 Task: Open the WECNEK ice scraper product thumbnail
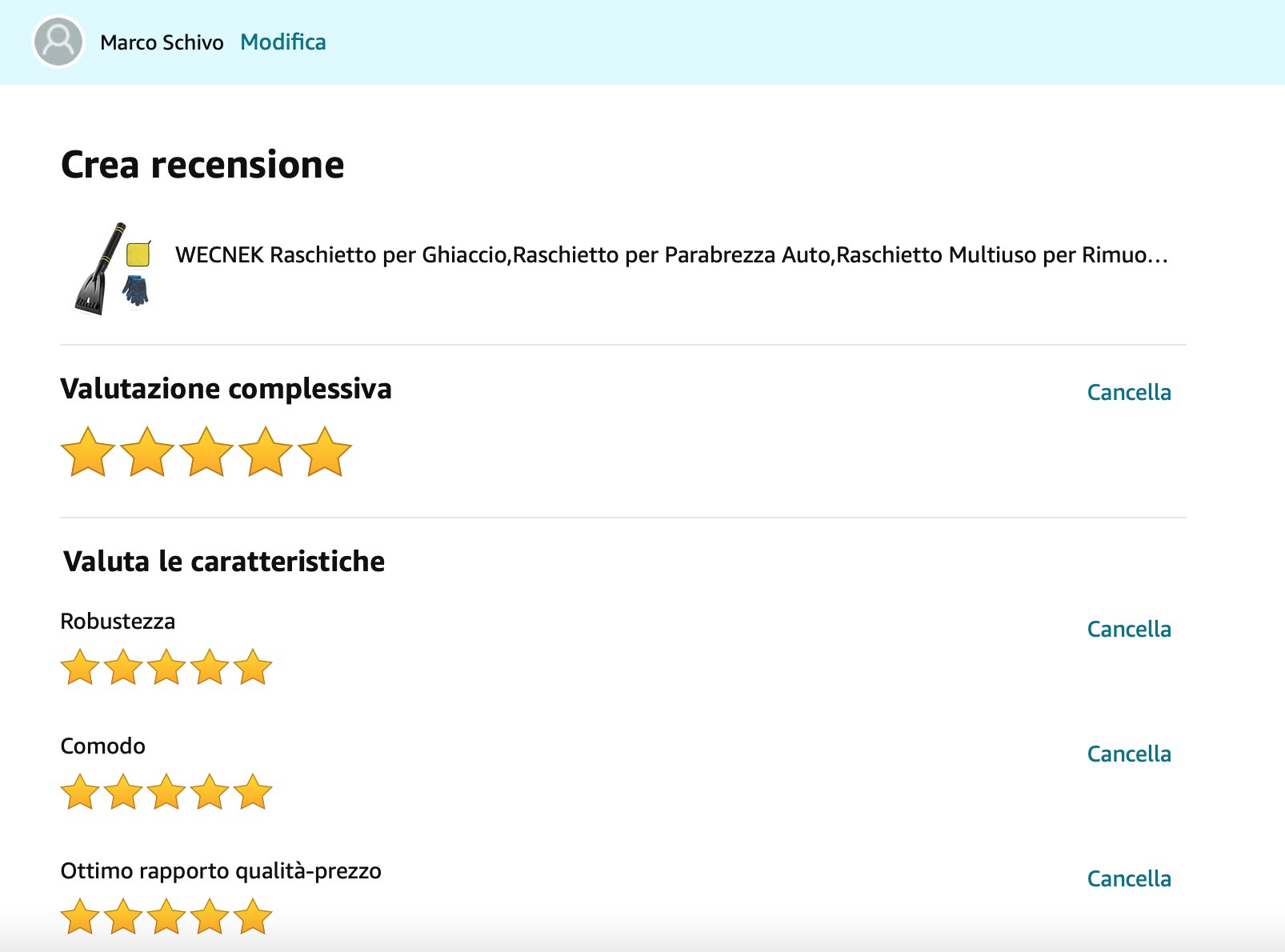click(x=113, y=268)
